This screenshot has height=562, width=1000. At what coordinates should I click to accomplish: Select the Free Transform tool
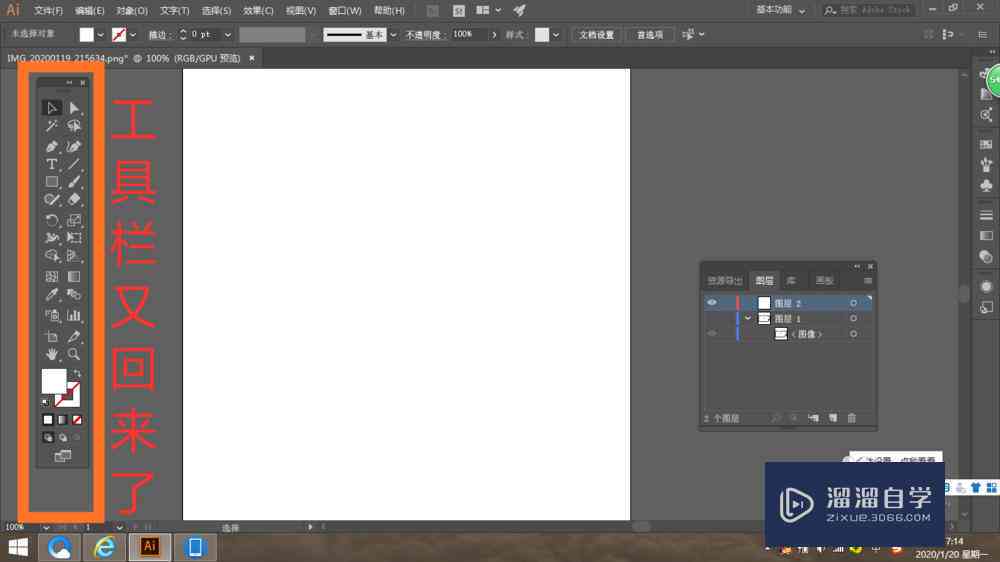(74, 238)
